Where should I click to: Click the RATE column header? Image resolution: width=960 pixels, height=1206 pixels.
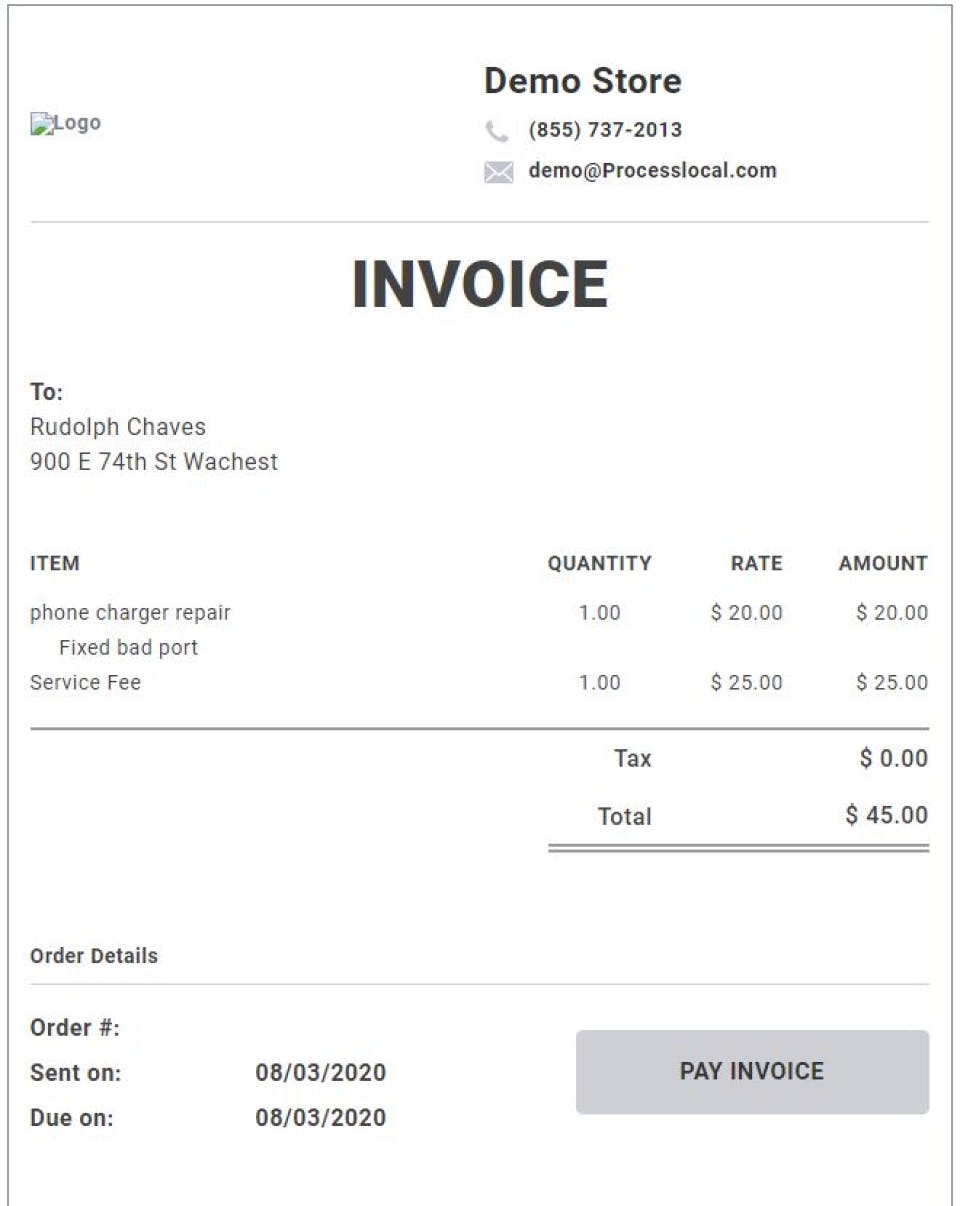point(756,563)
